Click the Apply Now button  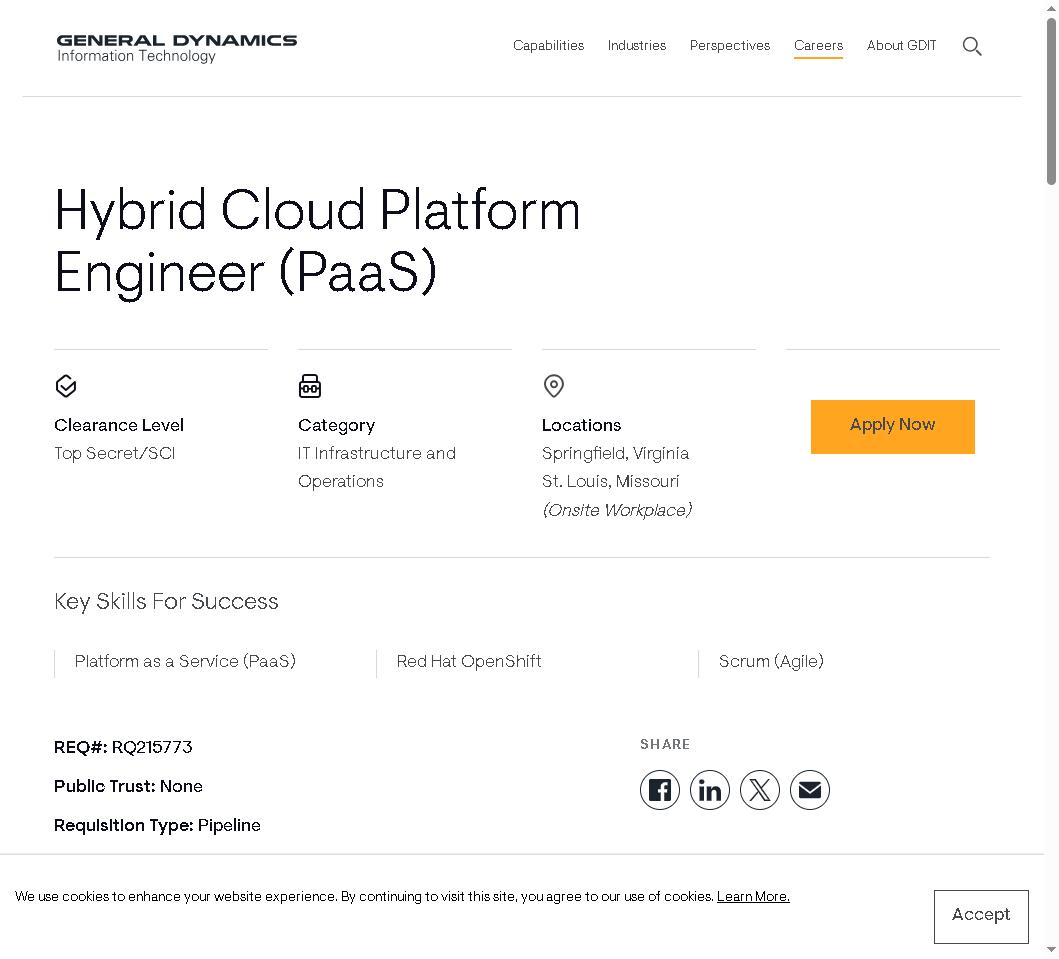(x=893, y=427)
